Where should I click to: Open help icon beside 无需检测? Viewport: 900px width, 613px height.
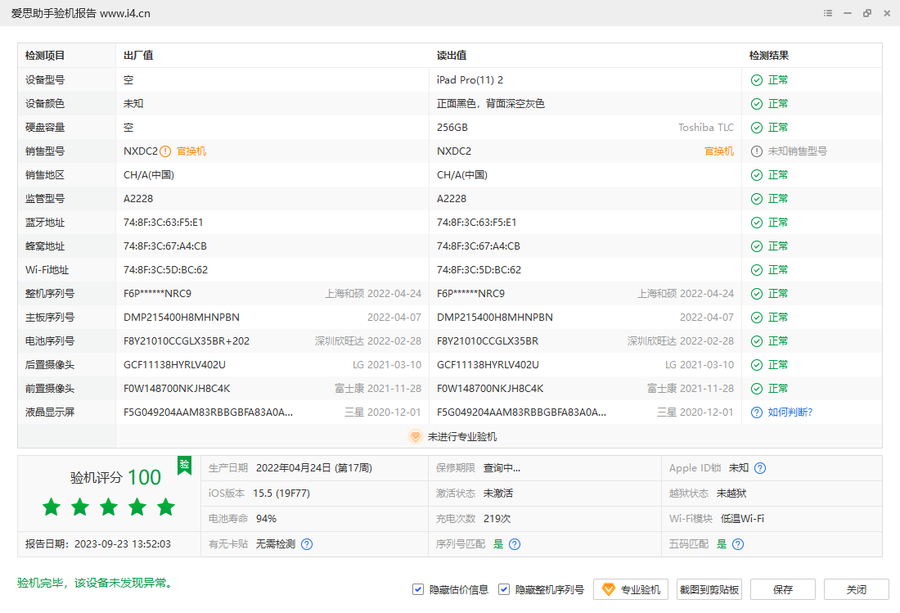307,544
